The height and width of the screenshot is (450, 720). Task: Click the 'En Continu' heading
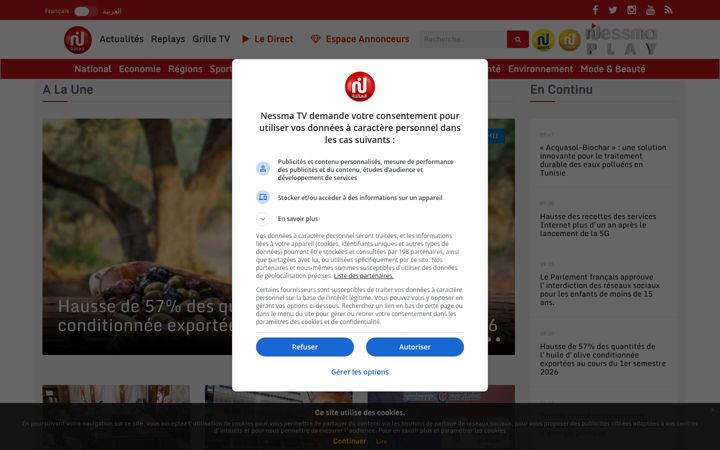coord(561,90)
